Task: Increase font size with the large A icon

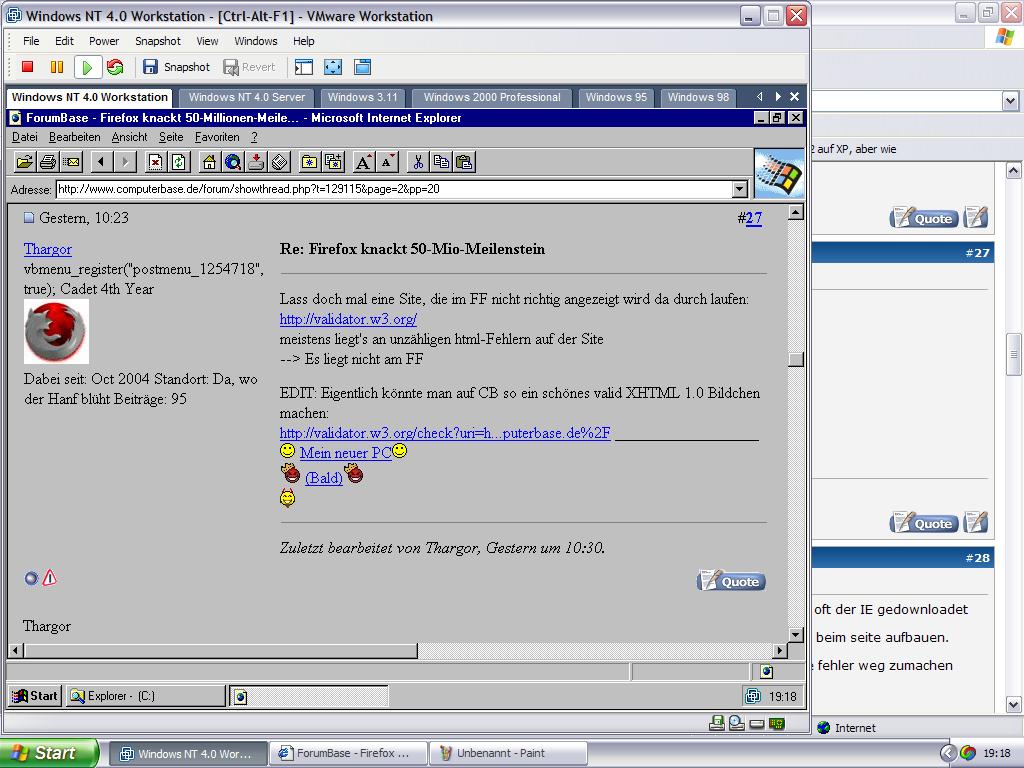Action: point(364,162)
